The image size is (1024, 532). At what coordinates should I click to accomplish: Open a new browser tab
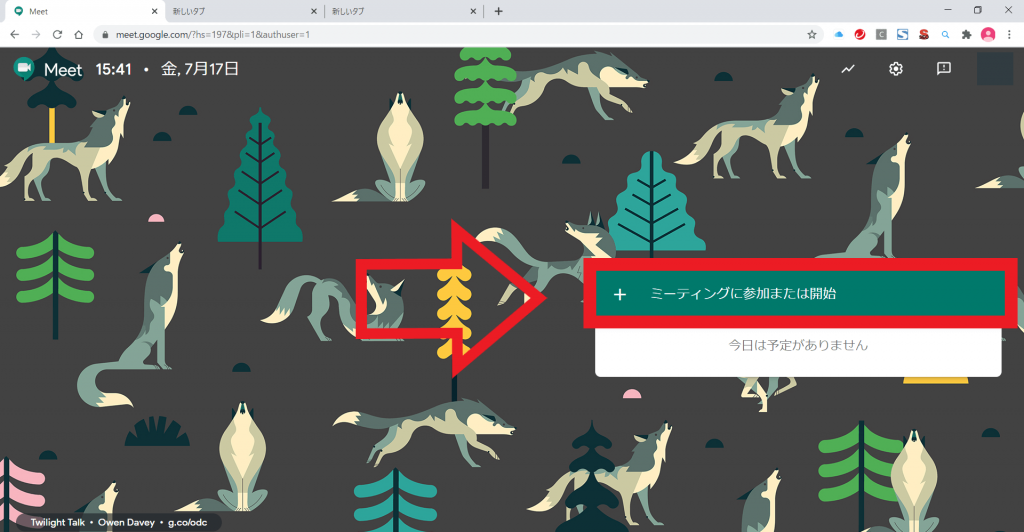tap(498, 11)
